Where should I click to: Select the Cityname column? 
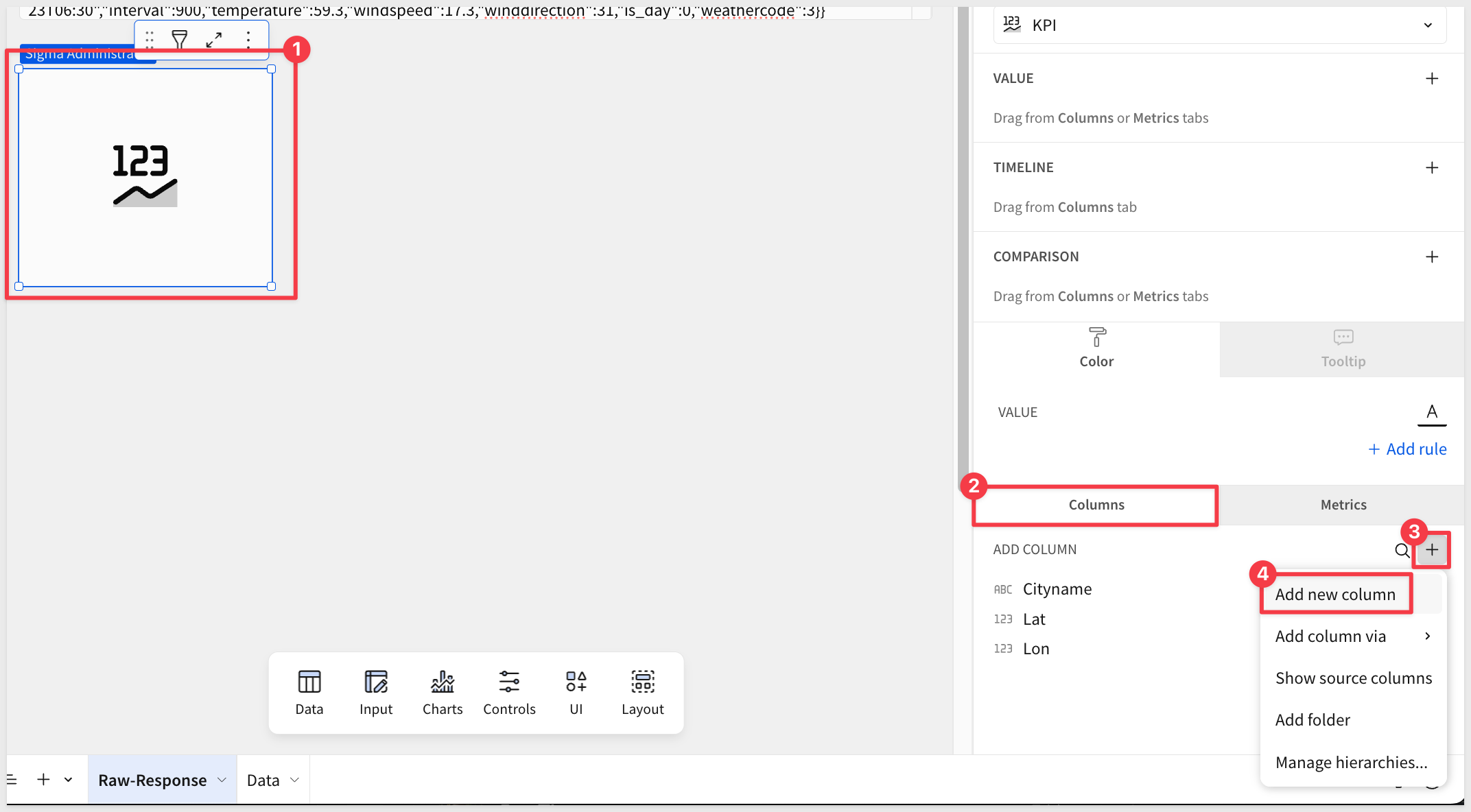tap(1057, 589)
